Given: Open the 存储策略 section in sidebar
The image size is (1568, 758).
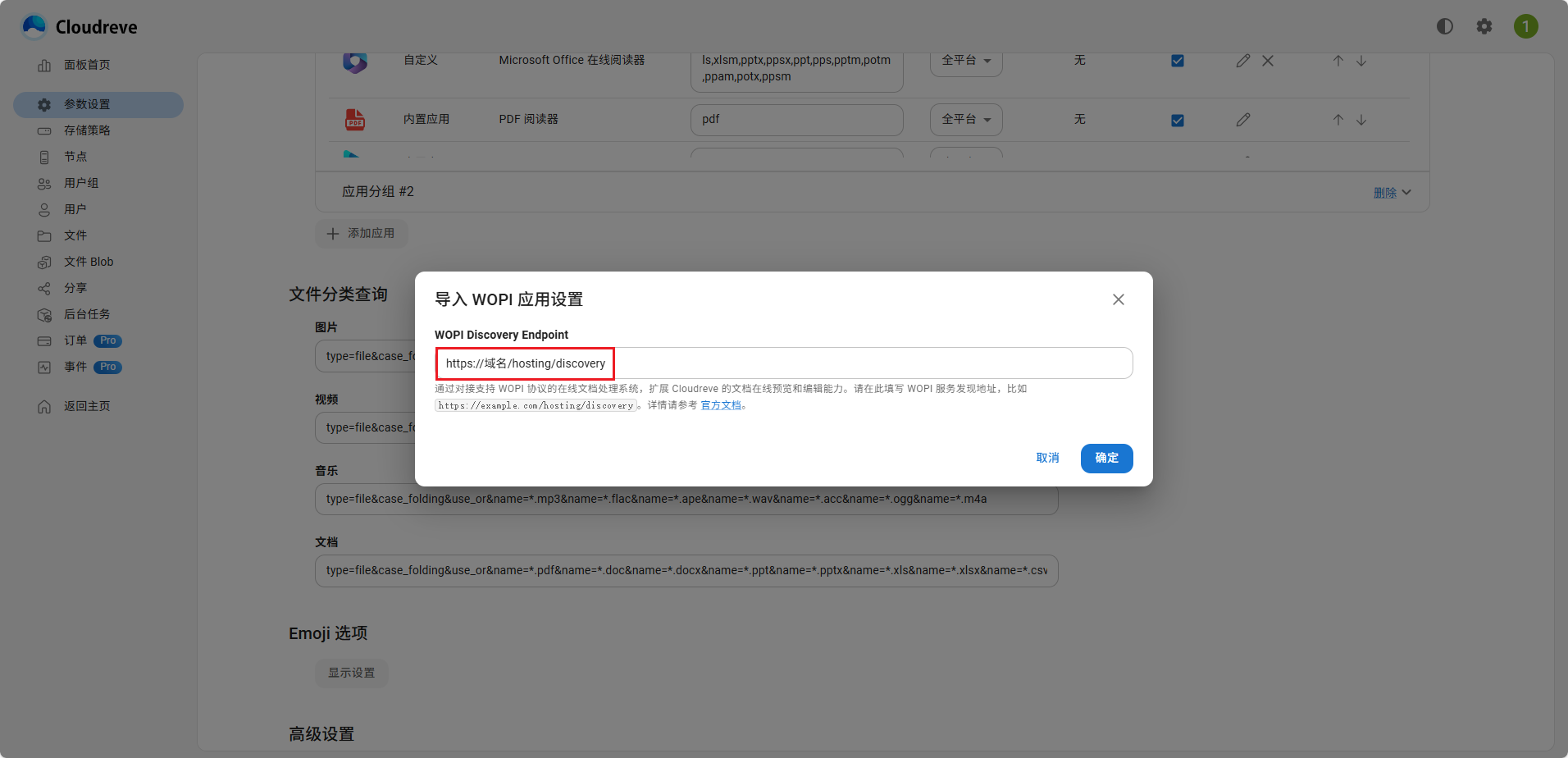Looking at the screenshot, I should pos(85,130).
